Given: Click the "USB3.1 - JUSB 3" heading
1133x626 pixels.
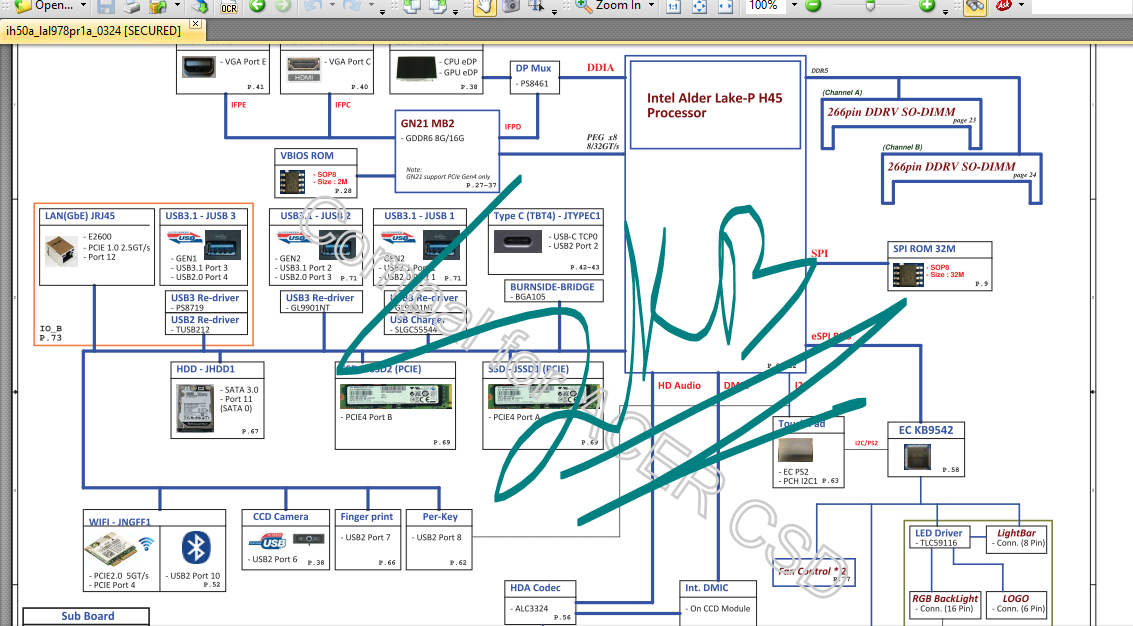Looking at the screenshot, I should pos(200,215).
